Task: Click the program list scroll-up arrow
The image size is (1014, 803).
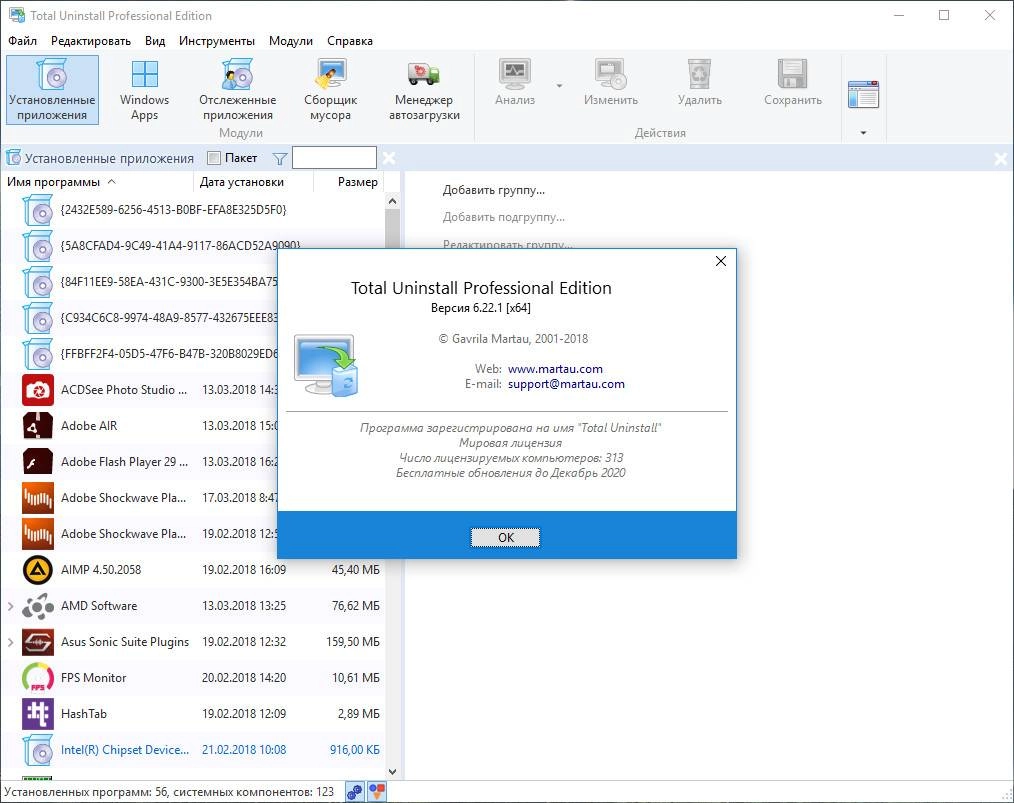Action: [392, 201]
